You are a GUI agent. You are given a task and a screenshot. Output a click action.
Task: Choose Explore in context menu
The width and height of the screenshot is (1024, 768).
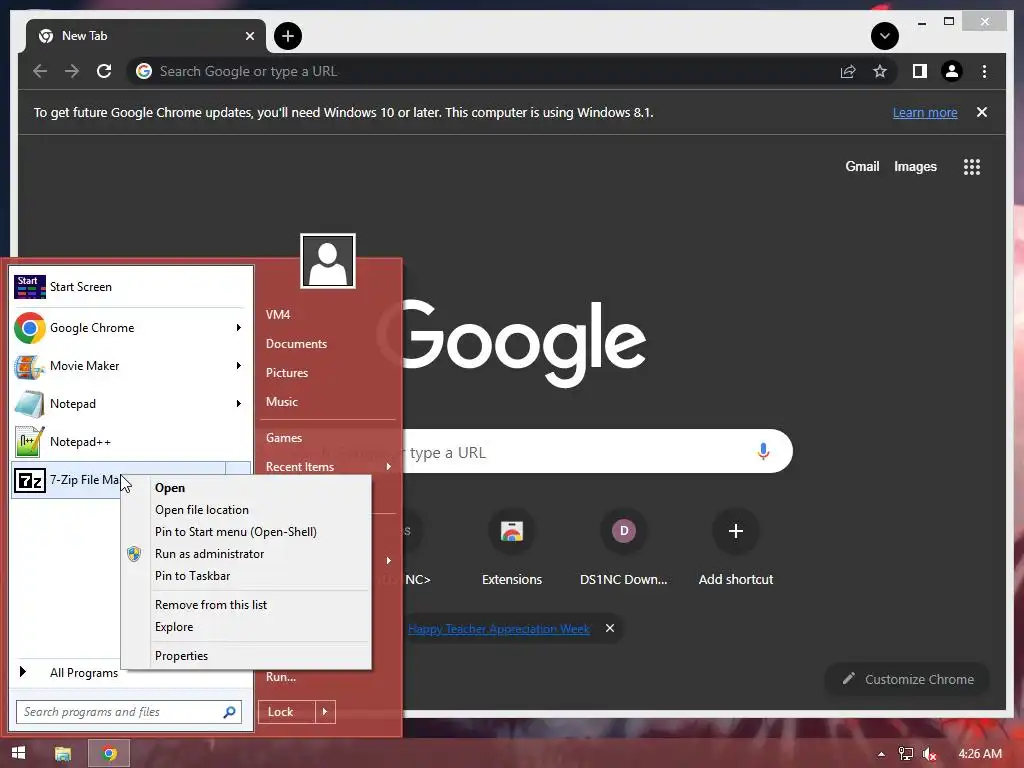click(x=246, y=627)
